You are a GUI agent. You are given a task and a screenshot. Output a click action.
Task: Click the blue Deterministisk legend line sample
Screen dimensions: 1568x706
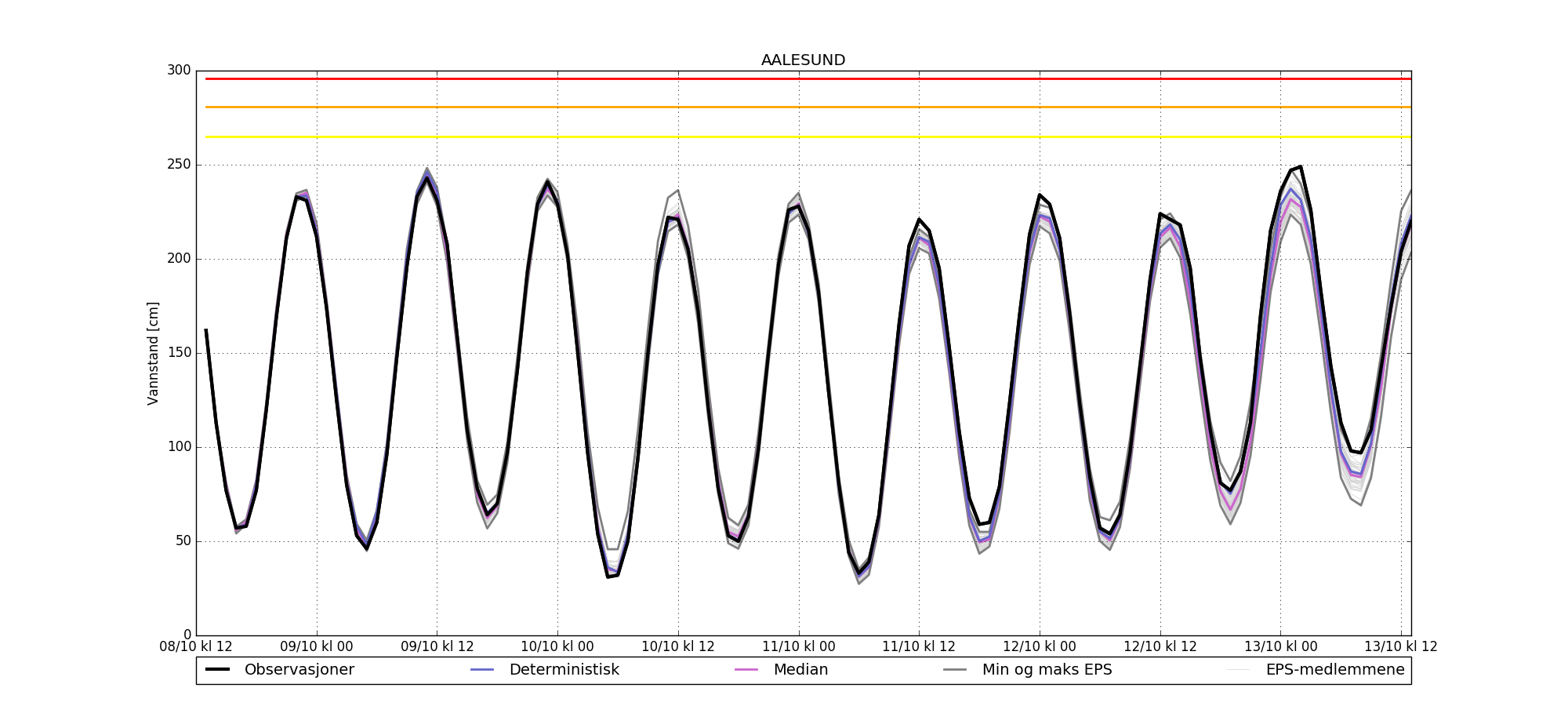pyautogui.click(x=482, y=670)
